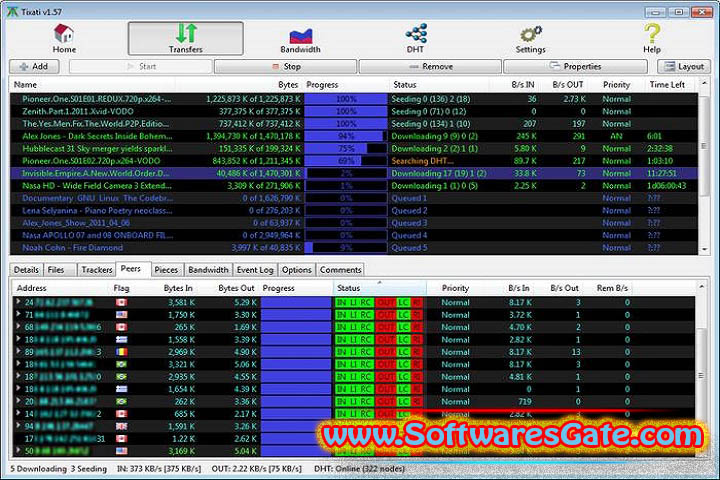Click the Canadian flag on the first peer row
This screenshot has height=480, width=720.
122,302
